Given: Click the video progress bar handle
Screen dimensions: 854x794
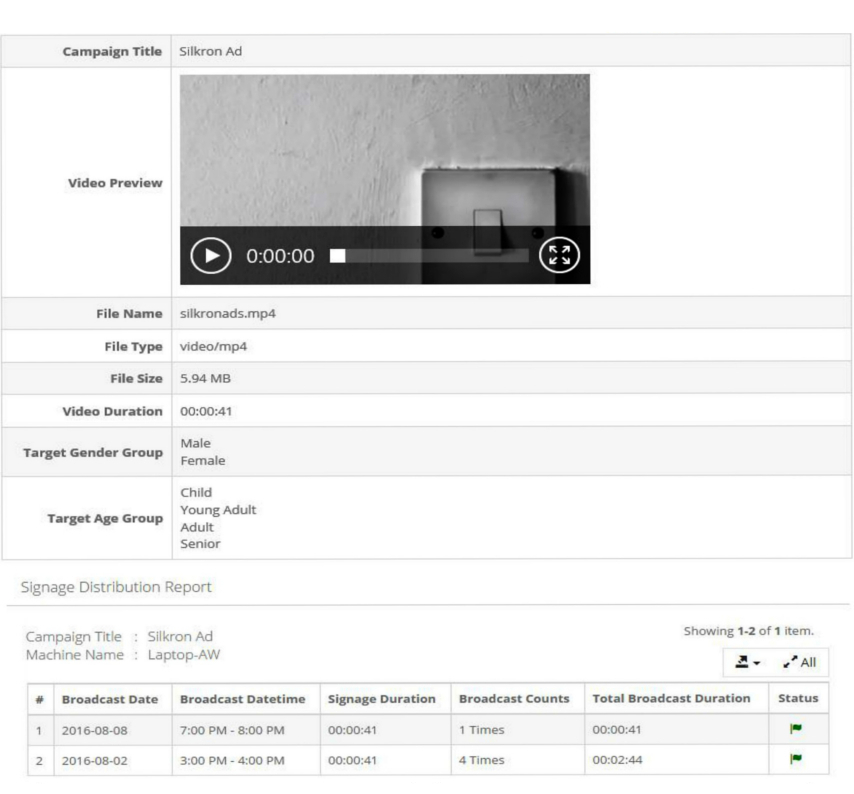Looking at the screenshot, I should pyautogui.click(x=338, y=256).
